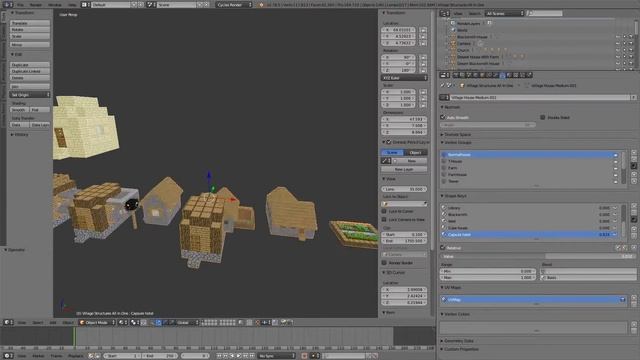Click the Lens value field
Viewport: 640px width, 360px height.
tap(404, 189)
